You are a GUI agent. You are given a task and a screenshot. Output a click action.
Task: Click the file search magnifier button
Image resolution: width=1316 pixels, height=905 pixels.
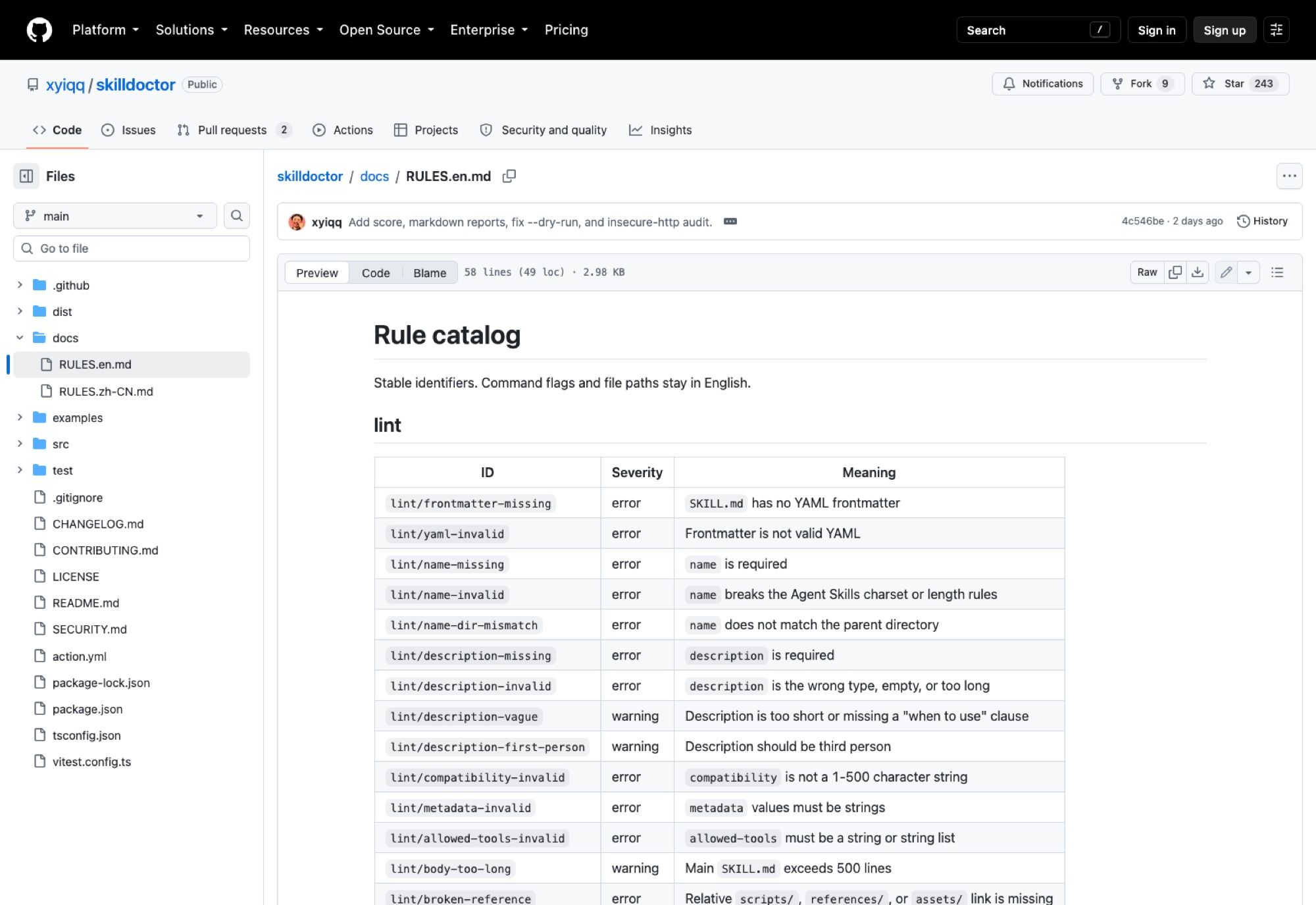point(237,216)
